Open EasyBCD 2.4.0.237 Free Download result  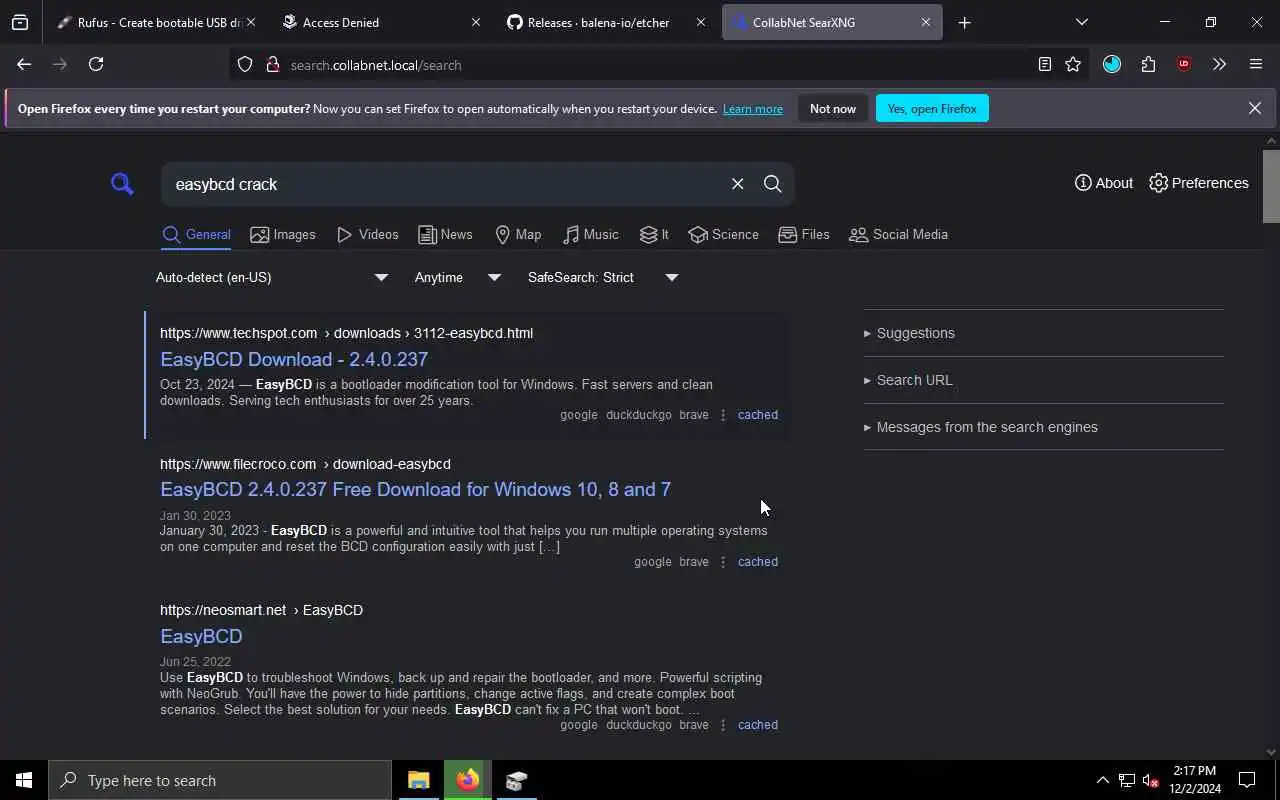tap(415, 489)
